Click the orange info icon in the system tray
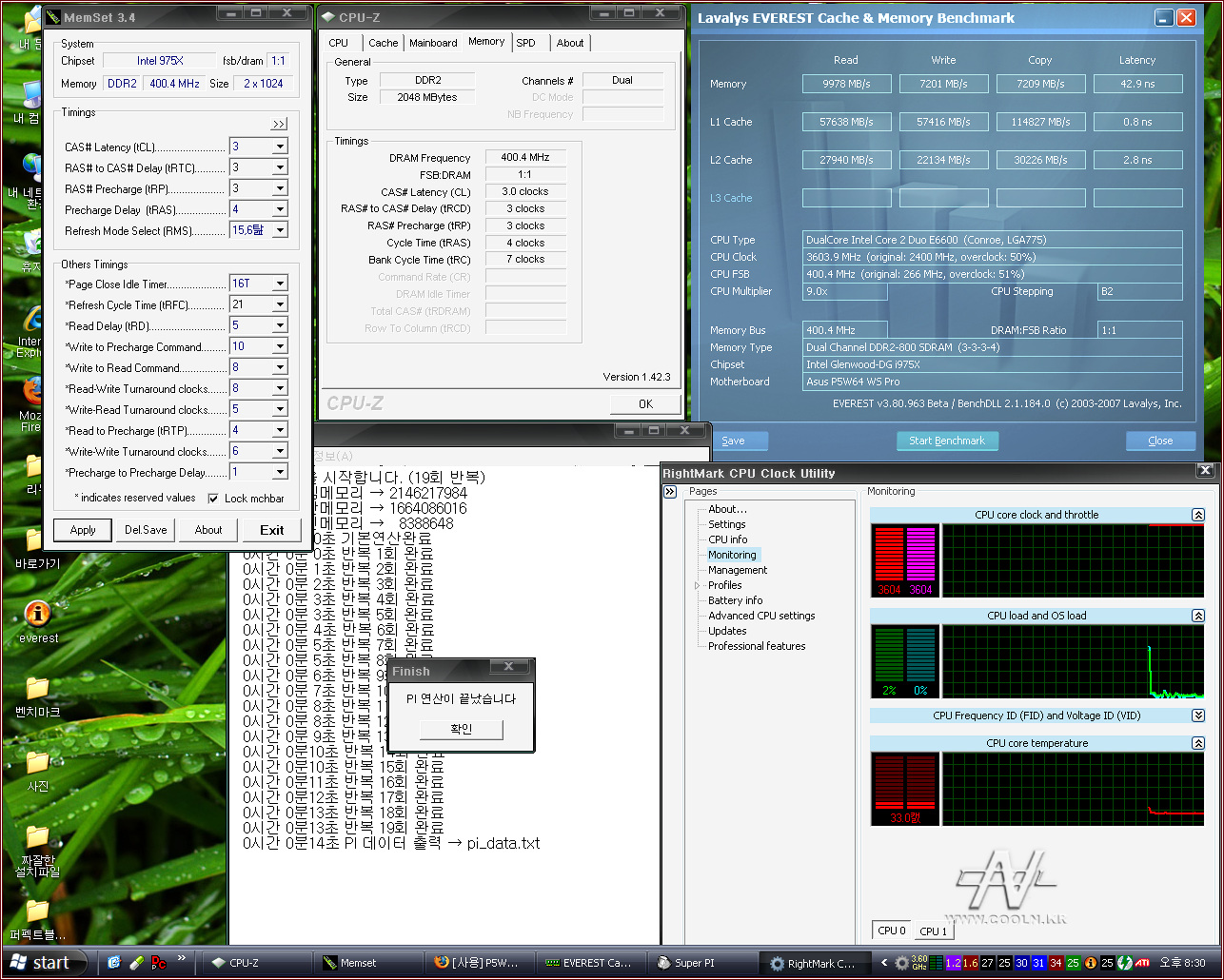The width and height of the screenshot is (1224, 980). point(1091,962)
